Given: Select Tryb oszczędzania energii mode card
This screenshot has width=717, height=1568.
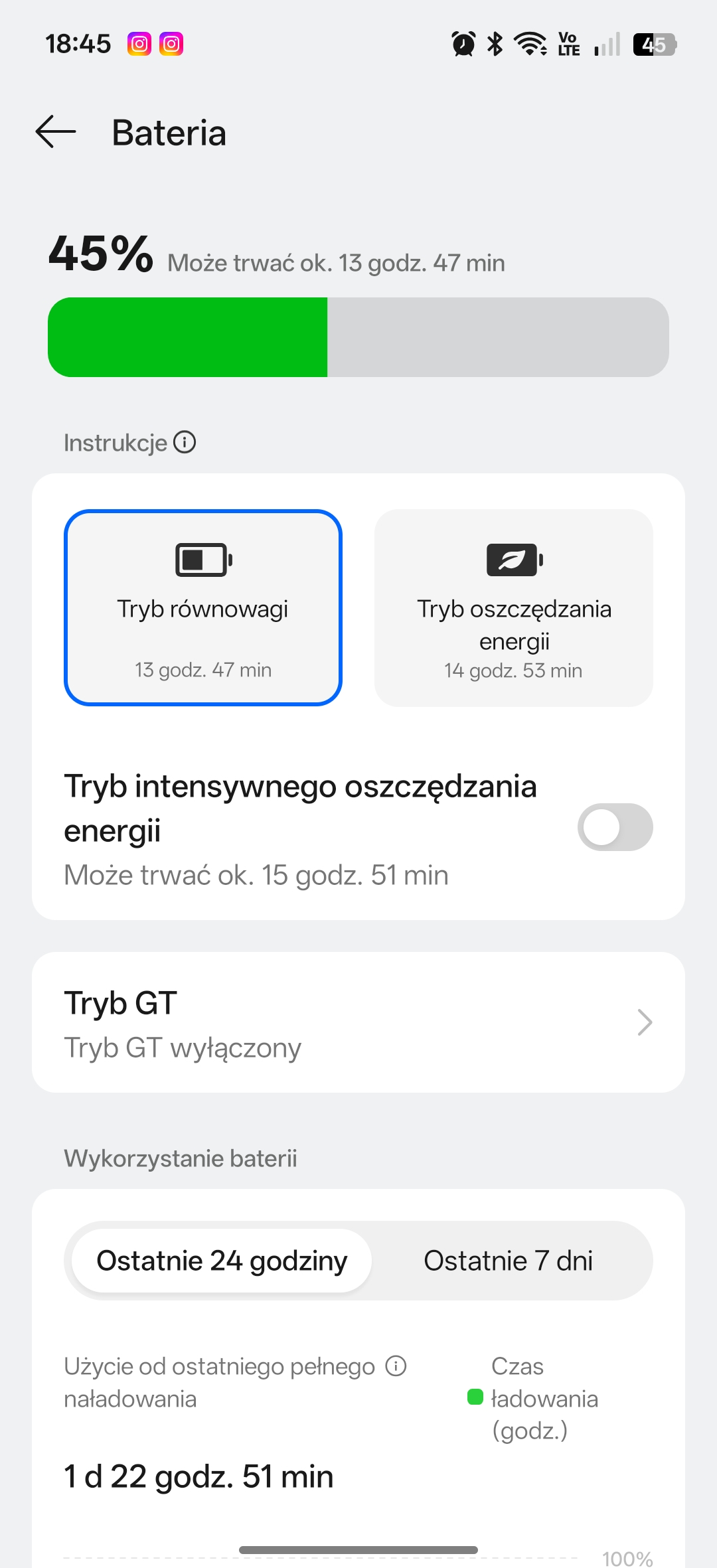Looking at the screenshot, I should click(514, 607).
